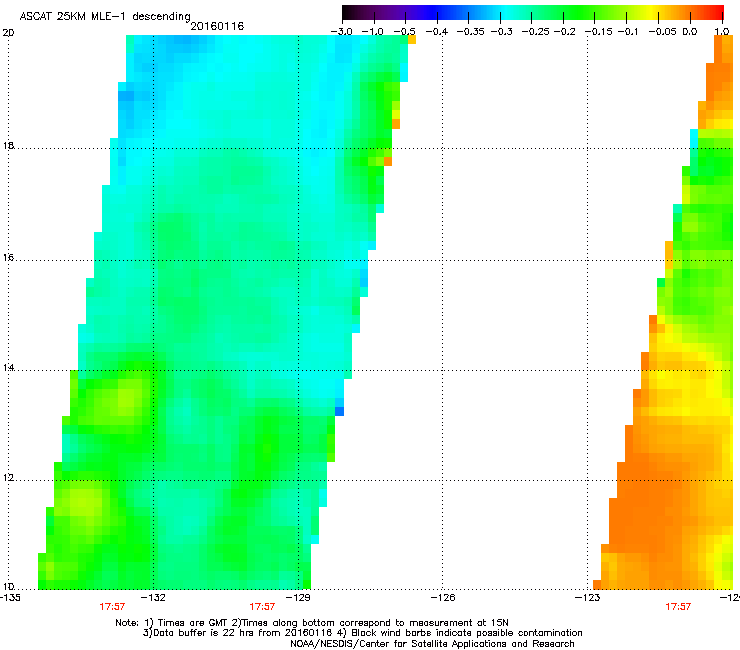This screenshot has height=650, width=740.
Task: Click the red "17:57" between -135 and -132
Action: [112, 607]
